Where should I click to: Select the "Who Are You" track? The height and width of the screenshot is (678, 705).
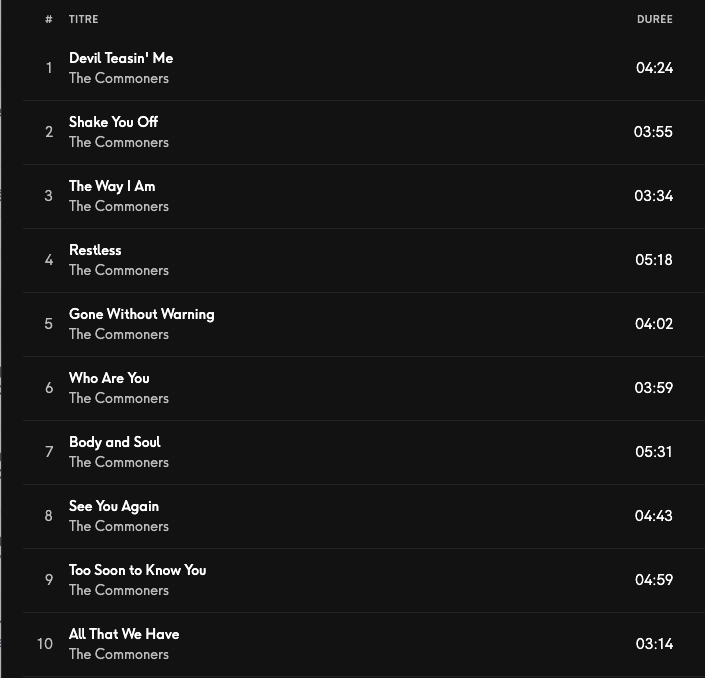pyautogui.click(x=109, y=378)
